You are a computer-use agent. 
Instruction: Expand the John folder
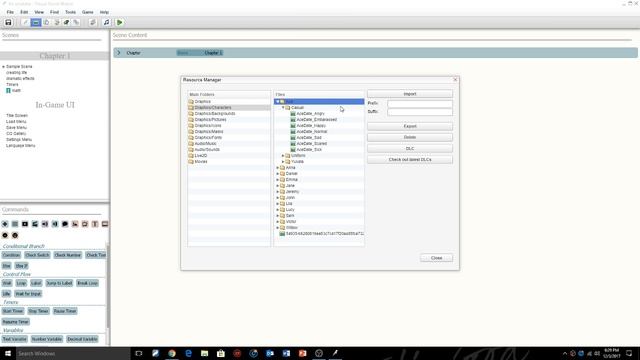coord(278,198)
